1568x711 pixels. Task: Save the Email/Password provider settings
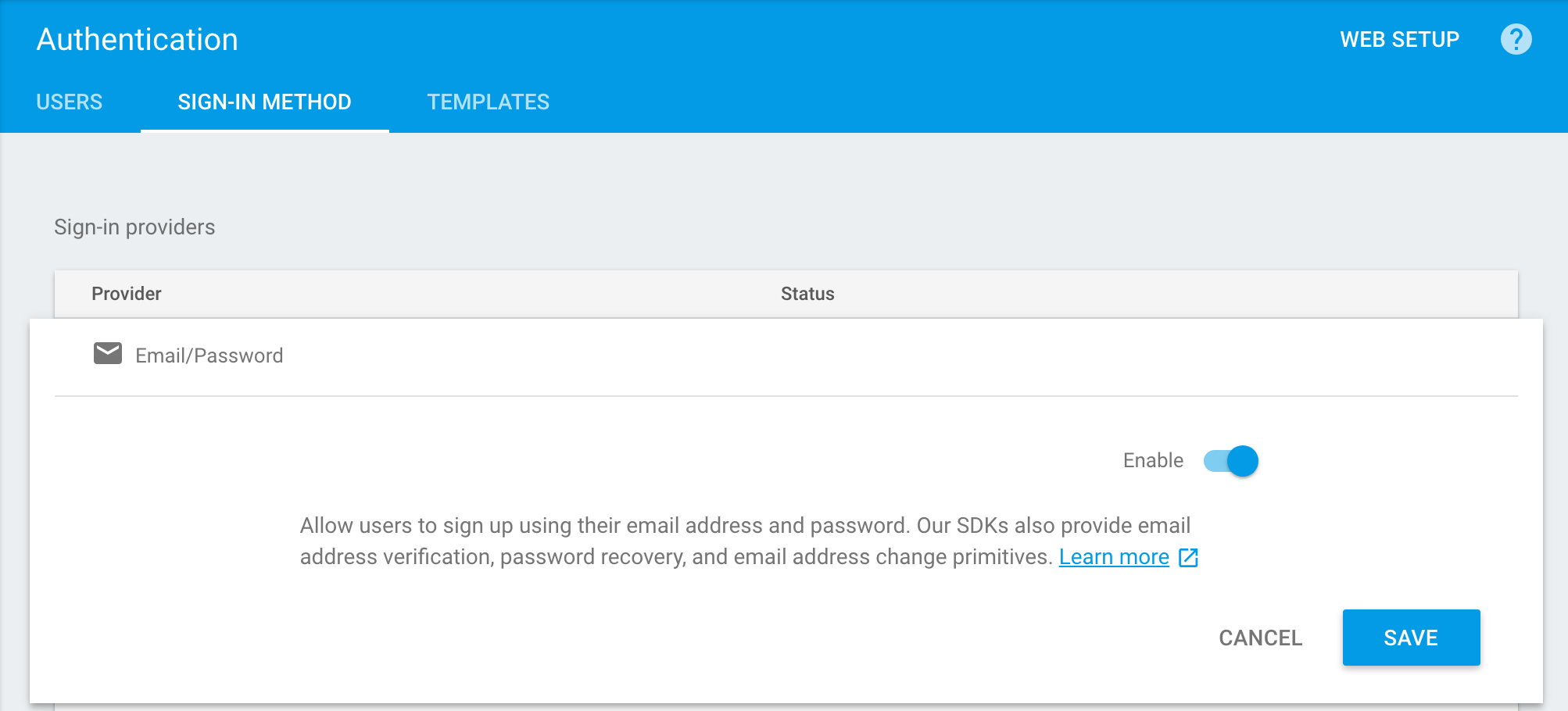tap(1411, 638)
